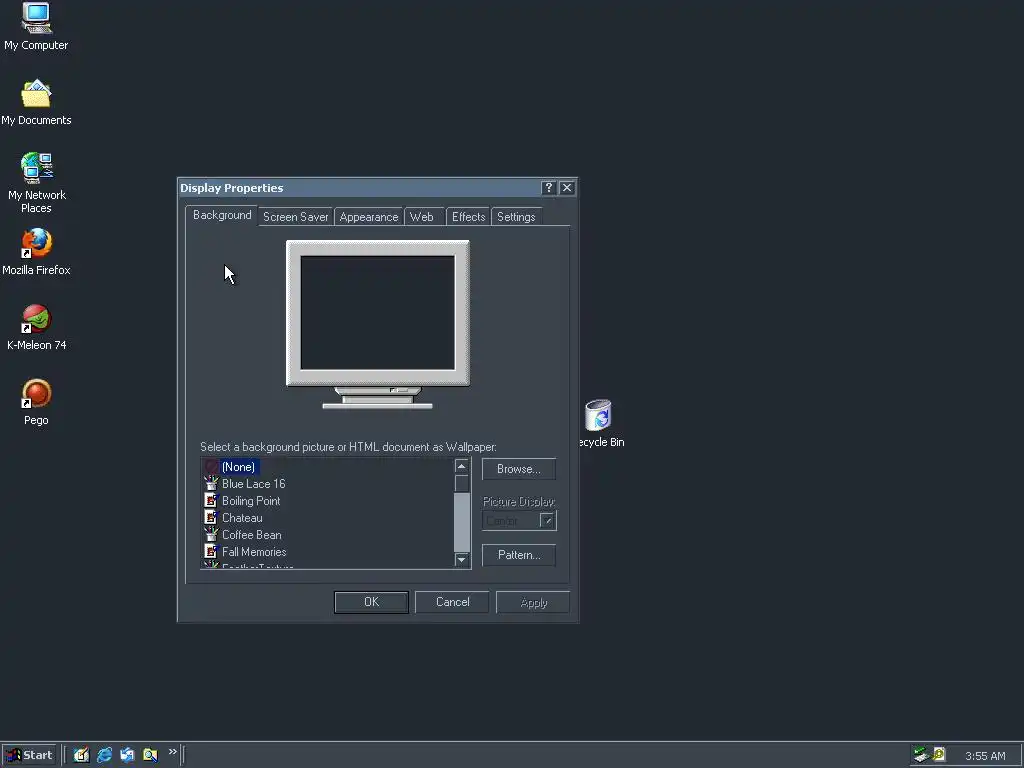Switch to the Settings tab
The image size is (1024, 768).
(516, 217)
